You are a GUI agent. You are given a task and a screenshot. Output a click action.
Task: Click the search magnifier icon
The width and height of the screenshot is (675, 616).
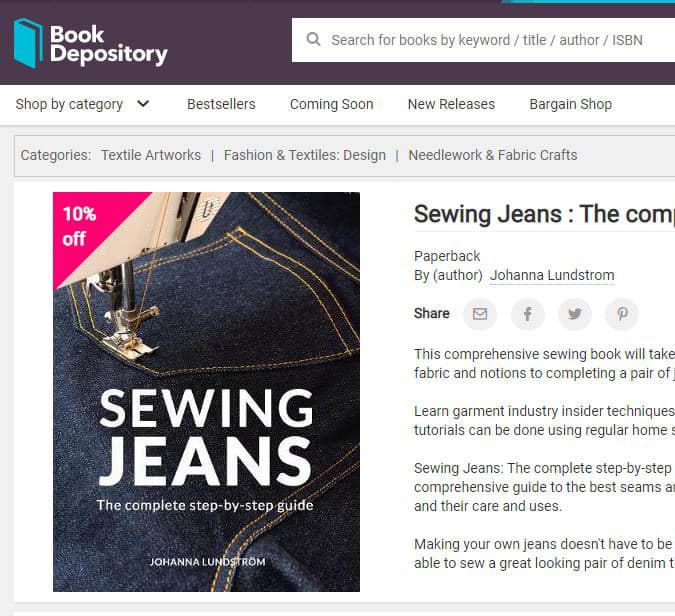point(314,40)
